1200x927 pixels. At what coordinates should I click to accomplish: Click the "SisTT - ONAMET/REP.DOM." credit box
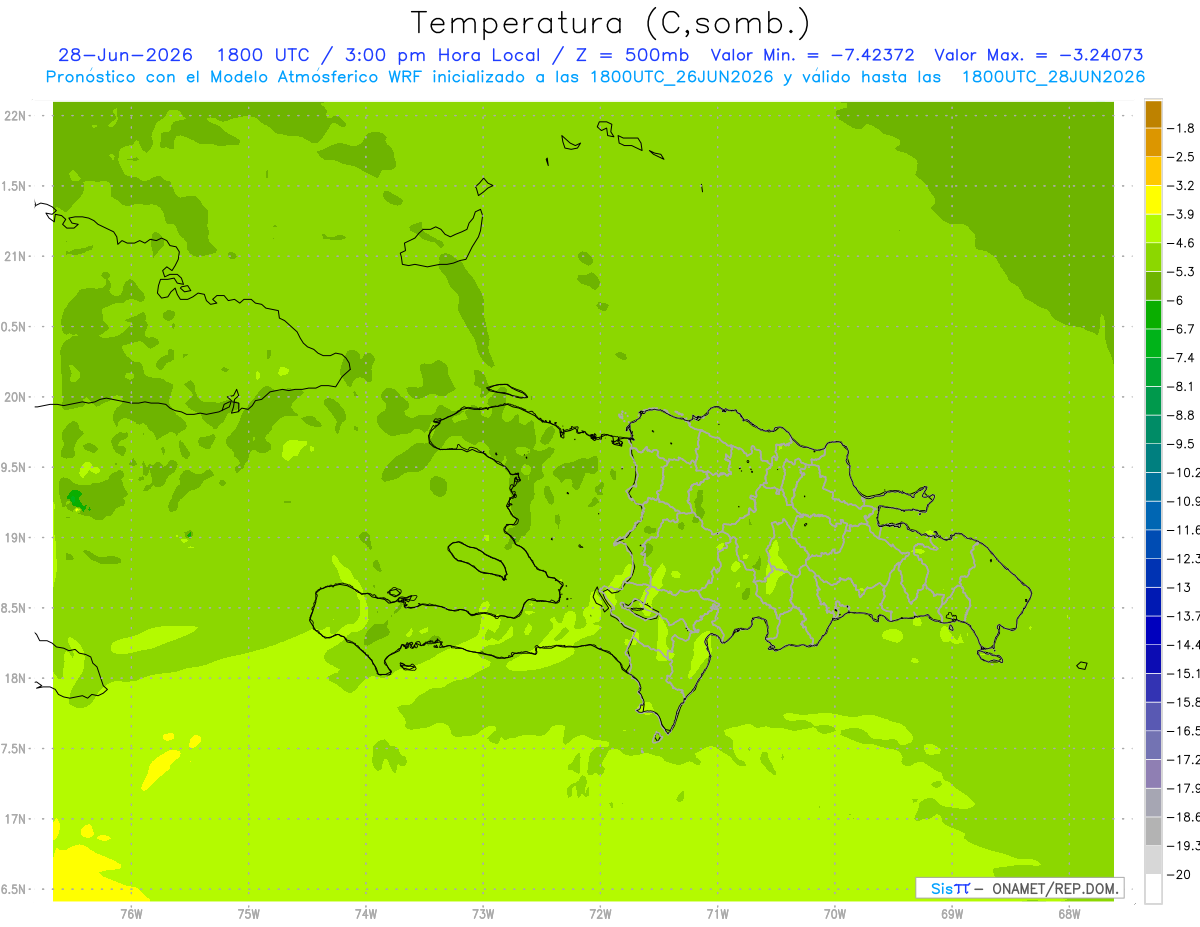click(1019, 887)
